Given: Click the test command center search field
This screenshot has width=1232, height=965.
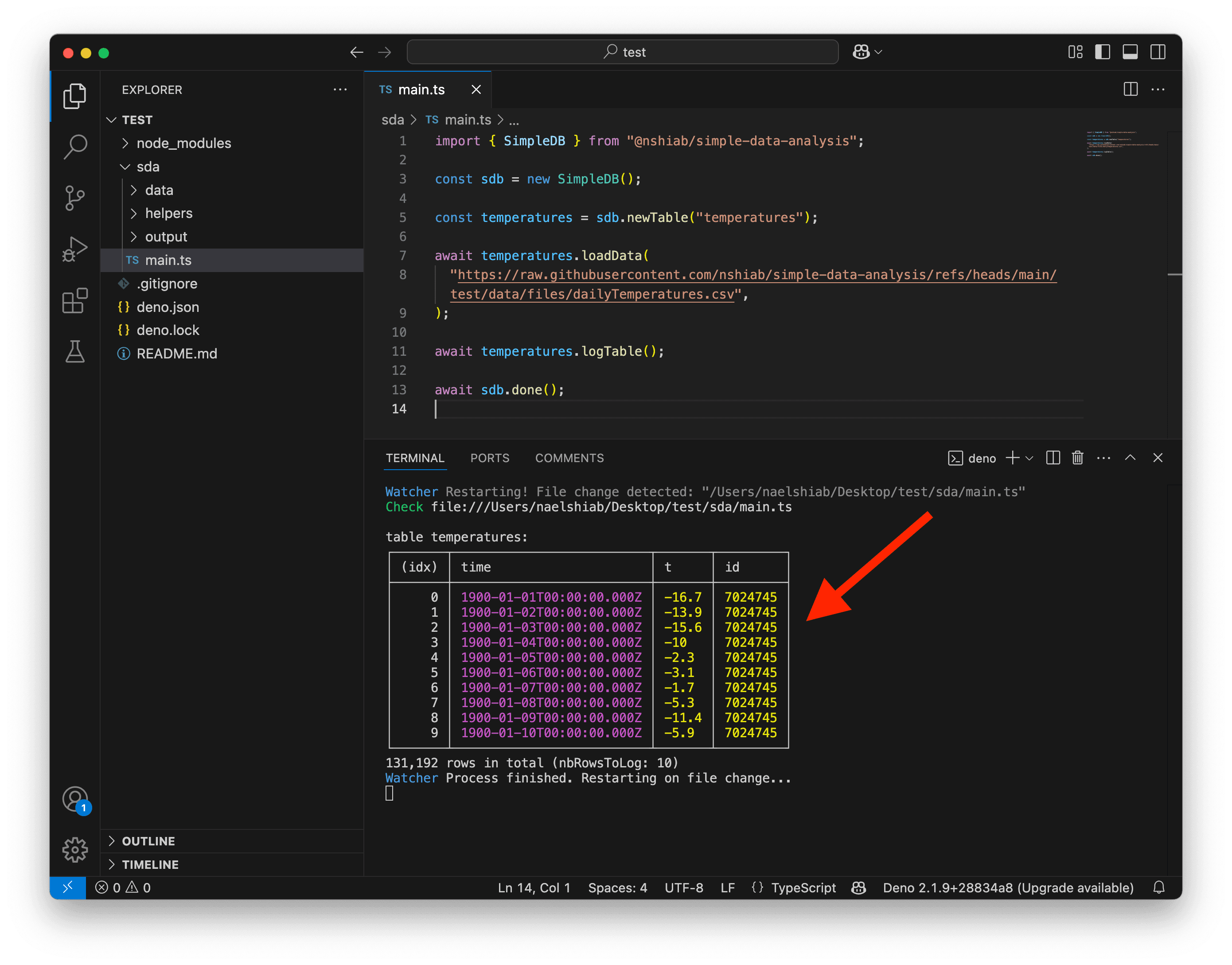Looking at the screenshot, I should [x=622, y=52].
